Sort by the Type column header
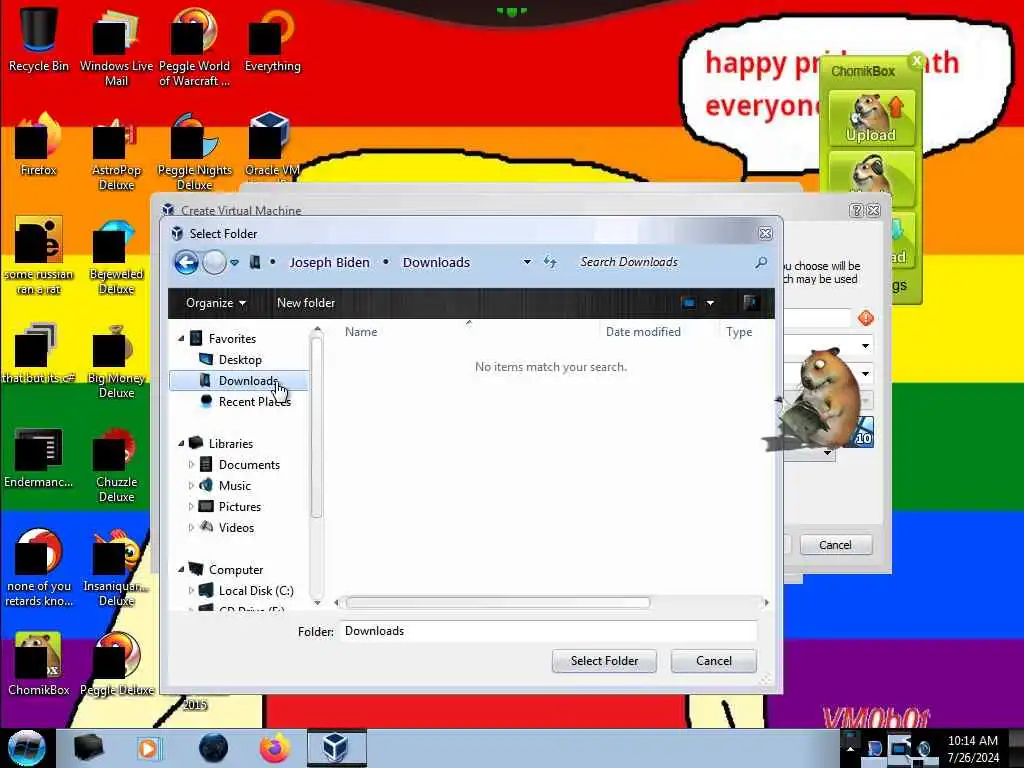Image resolution: width=1024 pixels, height=768 pixels. click(x=739, y=332)
